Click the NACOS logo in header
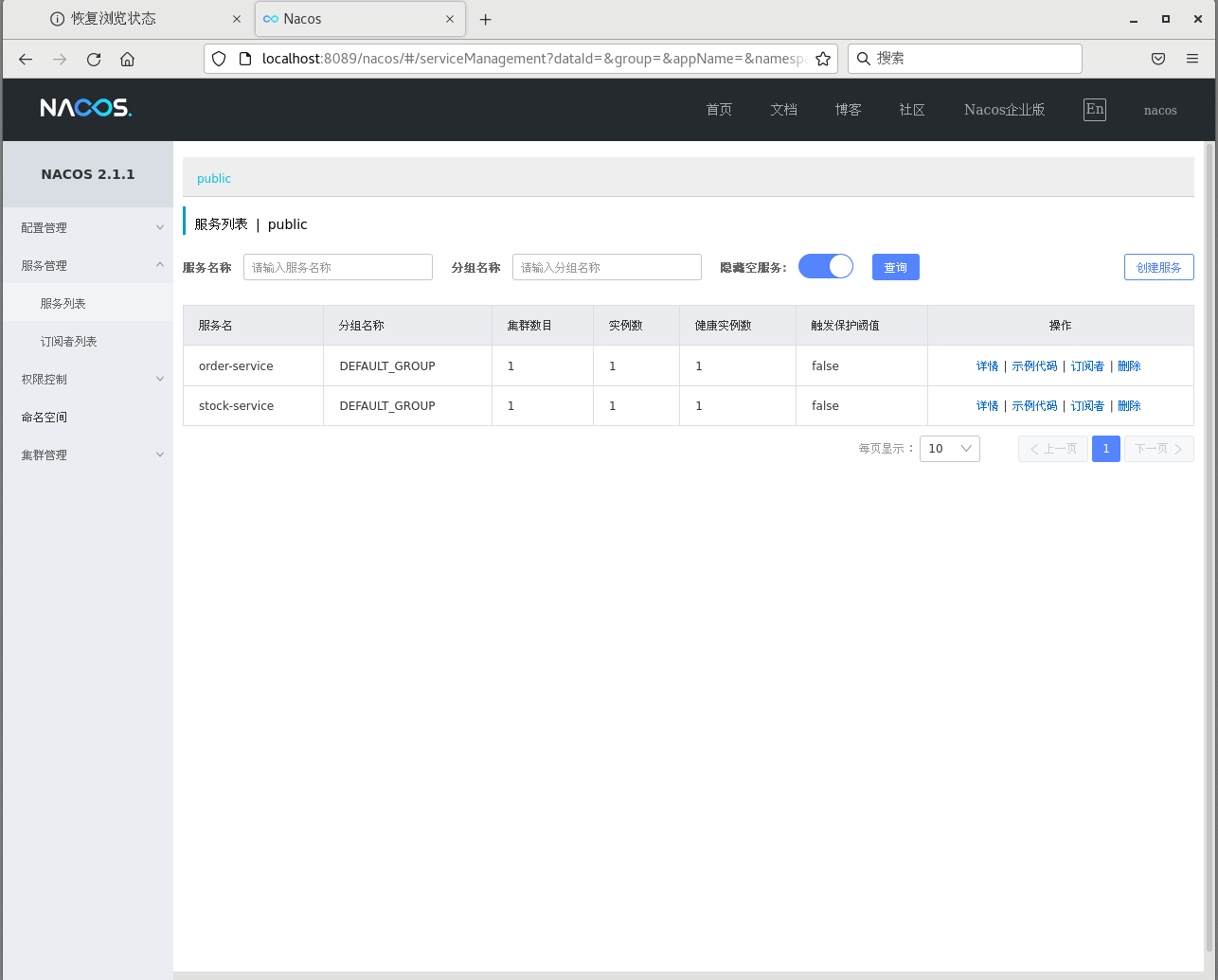1218x980 pixels. click(x=86, y=108)
